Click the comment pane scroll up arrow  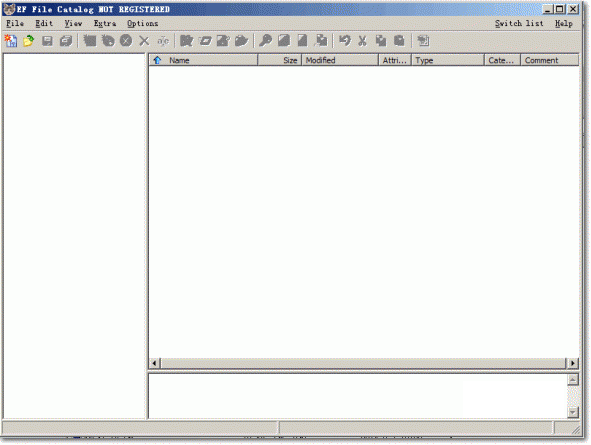tap(573, 379)
